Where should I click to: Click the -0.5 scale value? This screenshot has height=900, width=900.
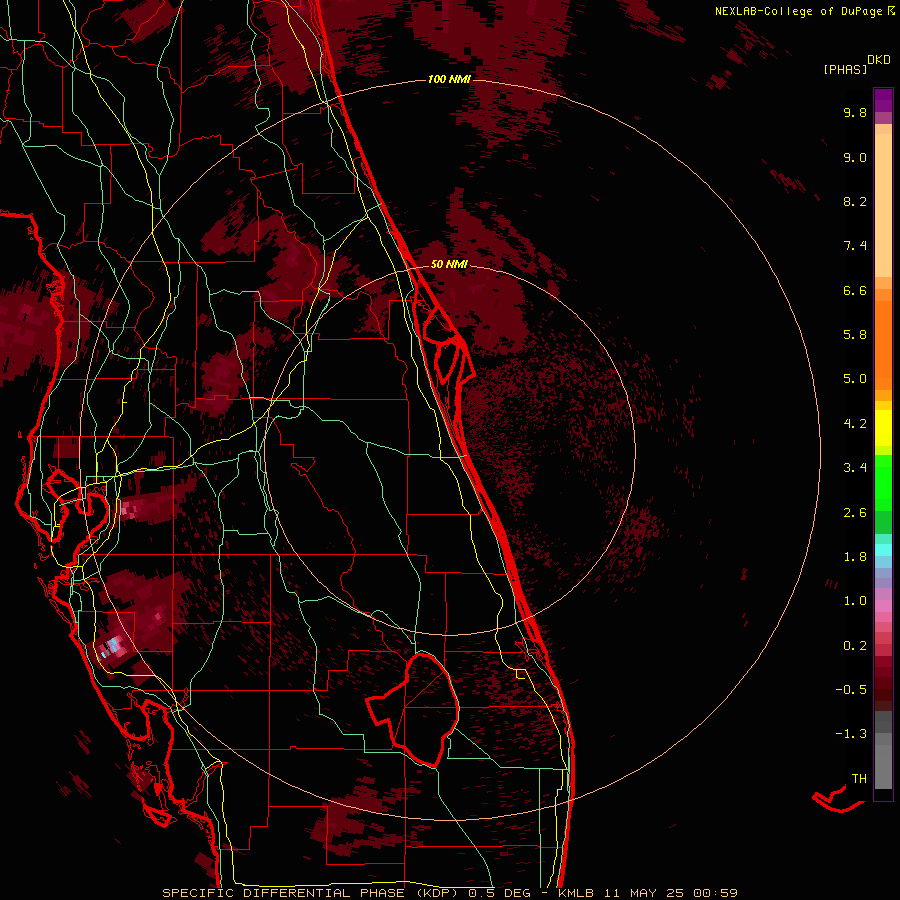point(851,690)
